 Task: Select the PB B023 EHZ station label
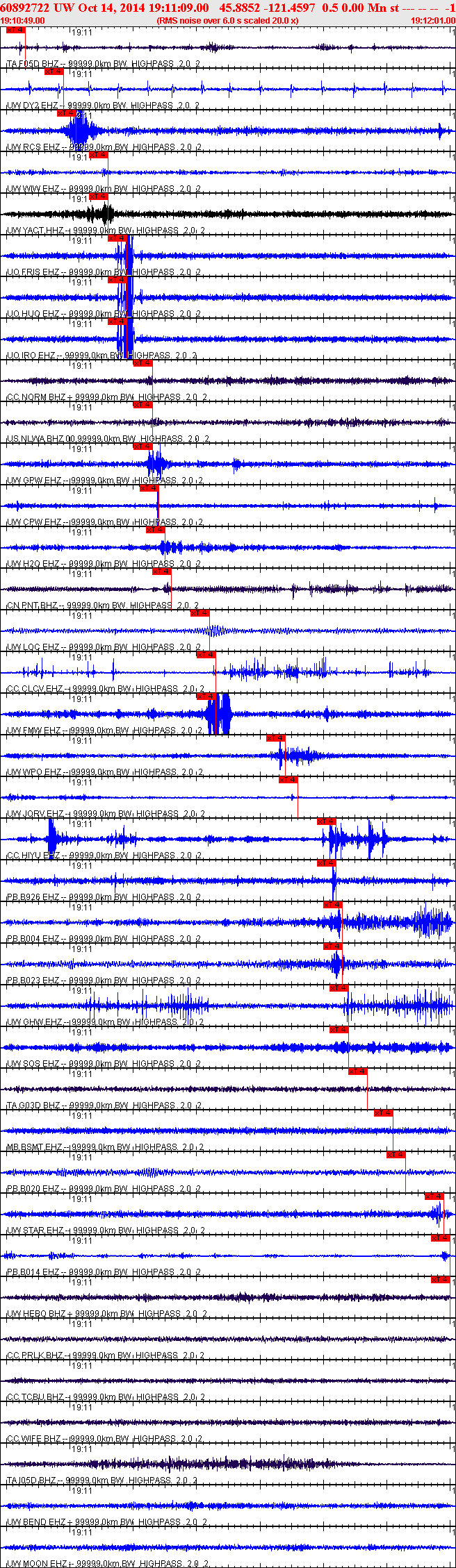click(x=103, y=981)
